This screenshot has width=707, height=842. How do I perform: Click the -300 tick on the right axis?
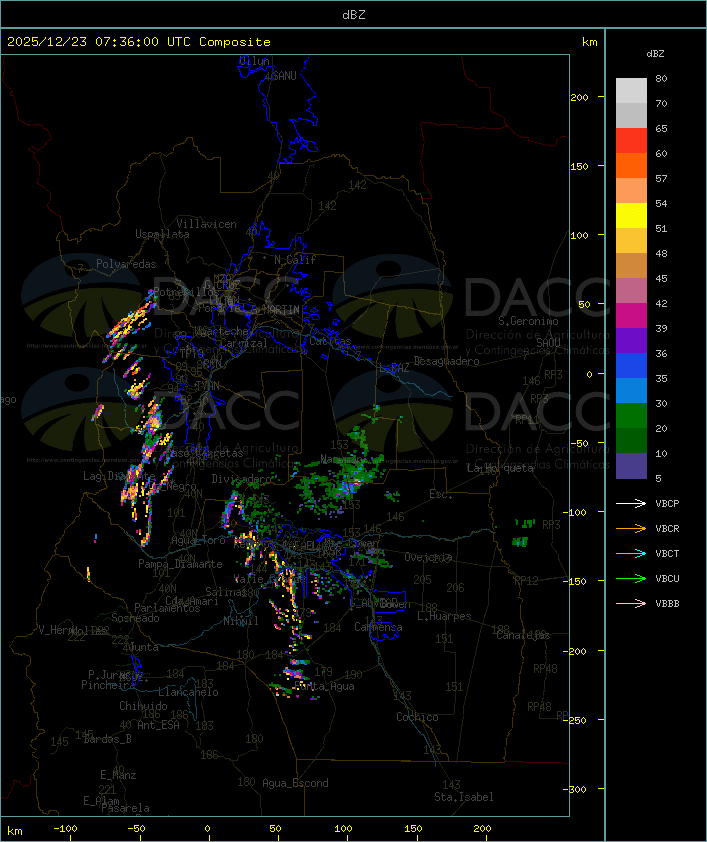click(575, 789)
